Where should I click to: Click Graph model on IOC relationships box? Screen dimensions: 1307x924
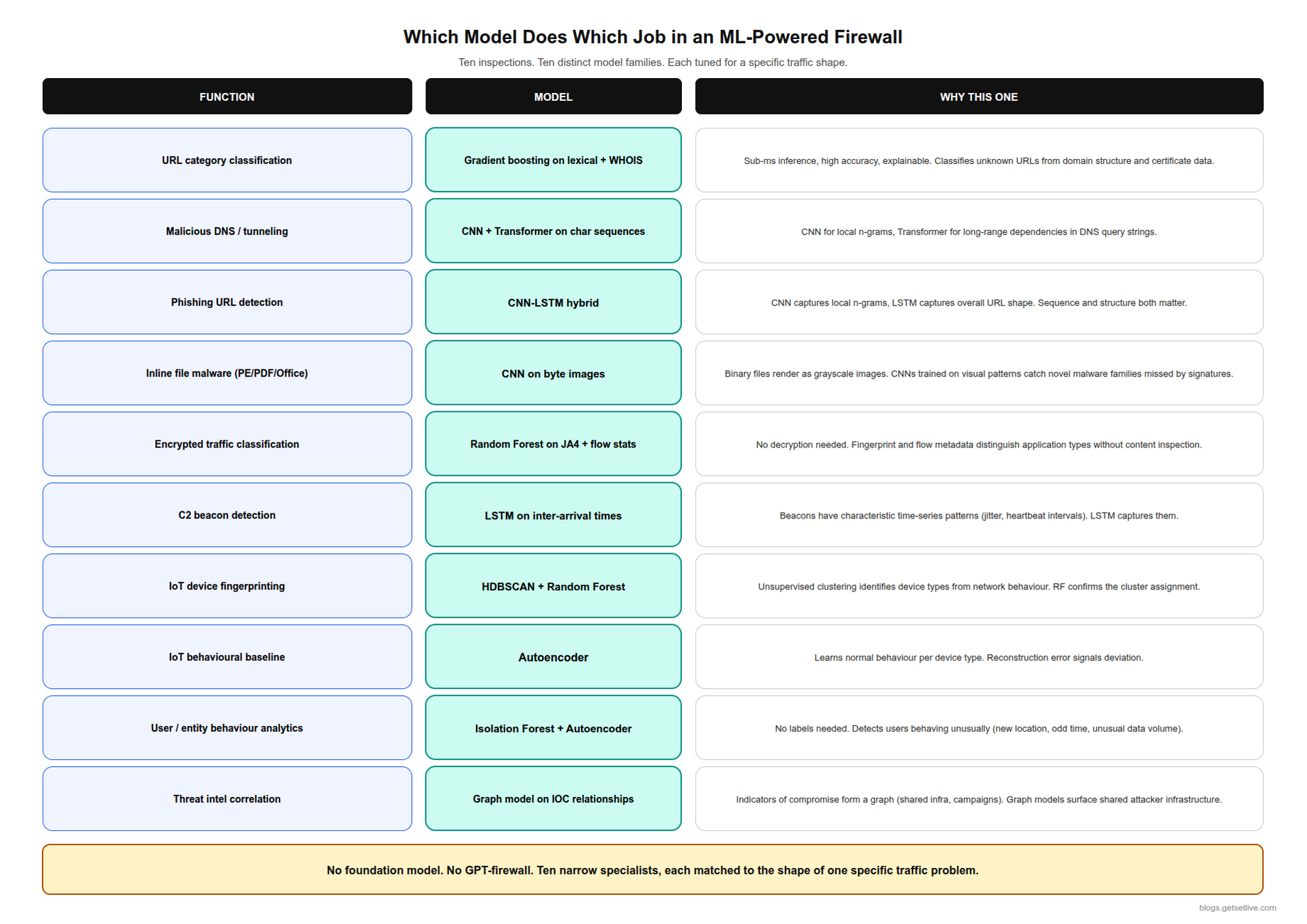(553, 799)
